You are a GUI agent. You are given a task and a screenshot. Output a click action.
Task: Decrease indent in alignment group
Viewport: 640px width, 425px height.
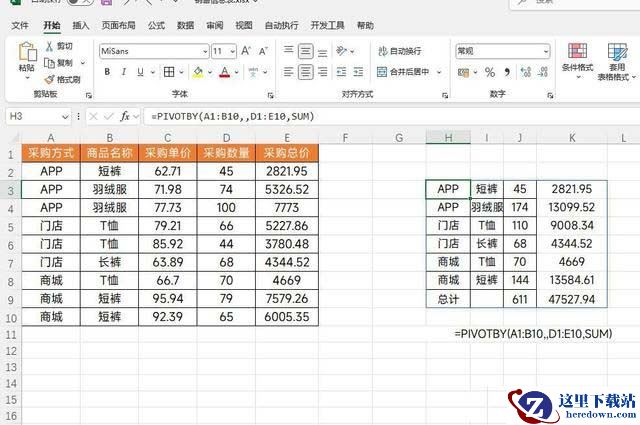click(x=341, y=72)
